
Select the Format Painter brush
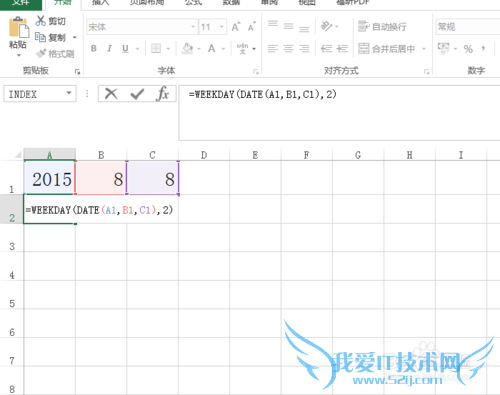coord(41,53)
